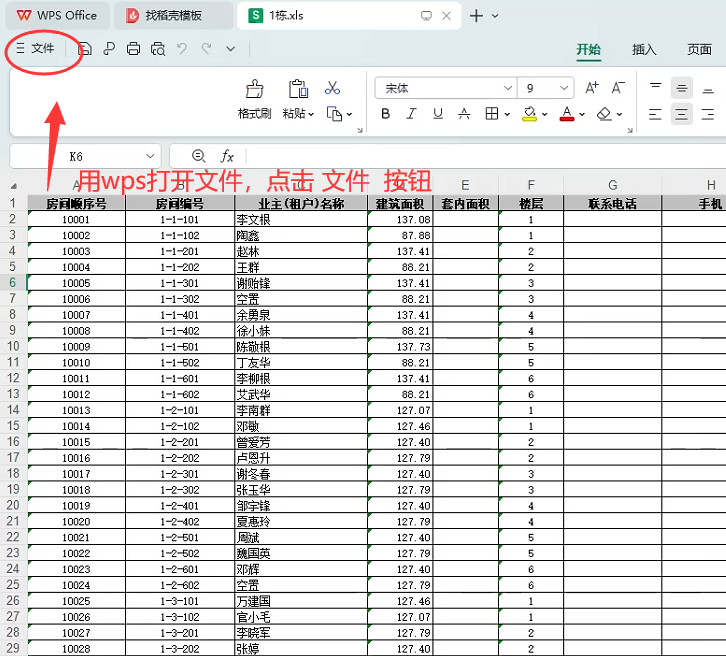Toggle Underline formatting
Image resolution: width=726 pixels, height=656 pixels.
tap(438, 114)
